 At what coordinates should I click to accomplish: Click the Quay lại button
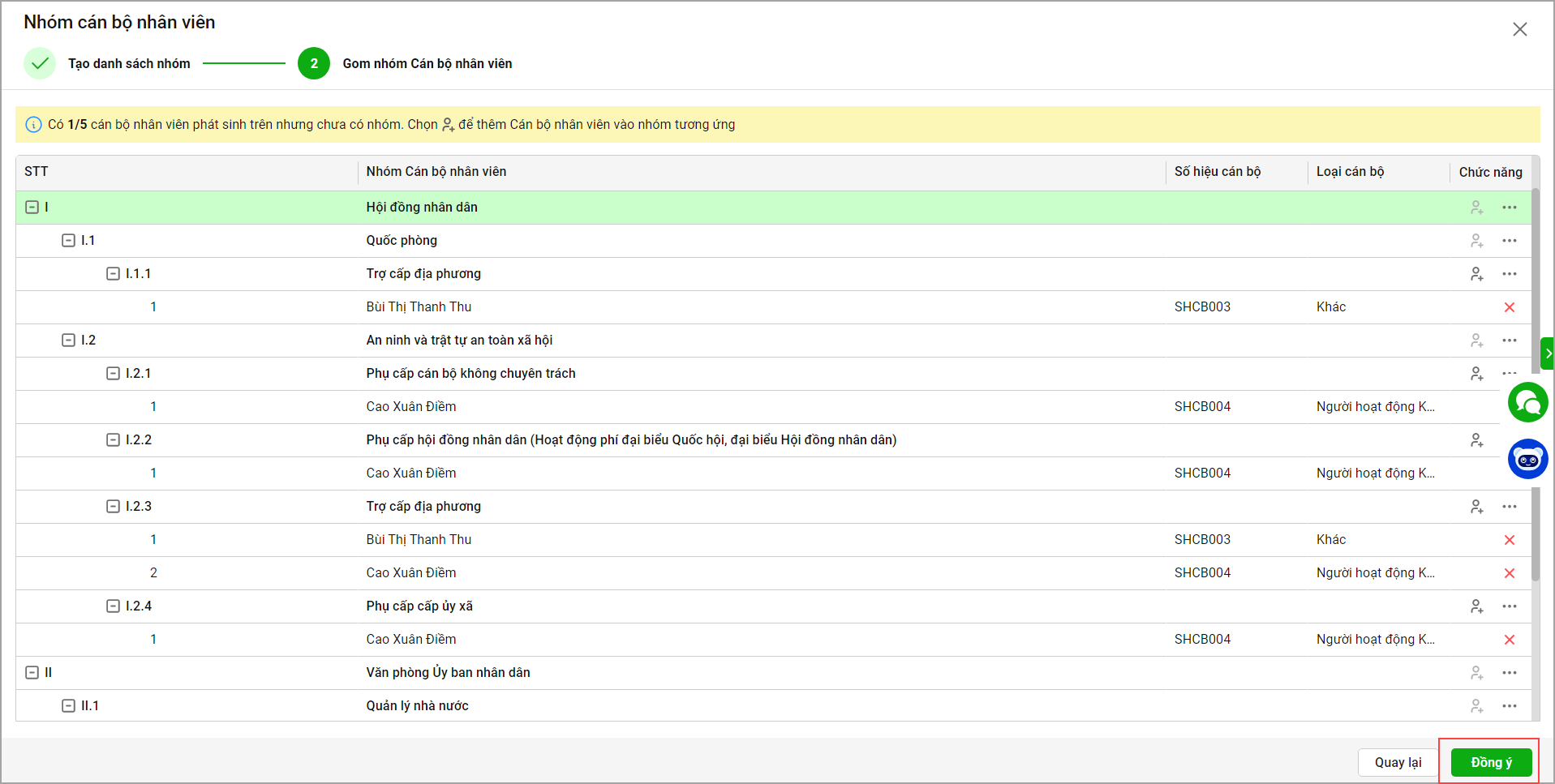click(x=1397, y=762)
